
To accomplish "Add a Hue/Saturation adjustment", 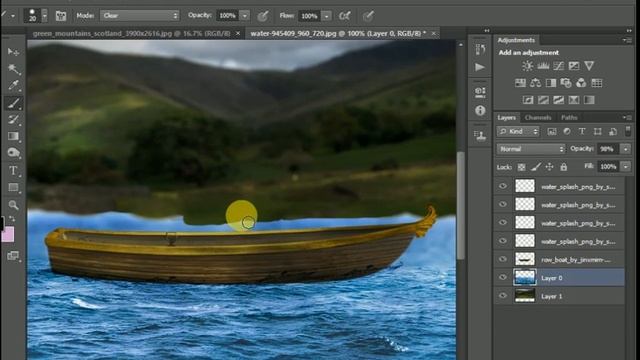I will pyautogui.click(x=520, y=83).
